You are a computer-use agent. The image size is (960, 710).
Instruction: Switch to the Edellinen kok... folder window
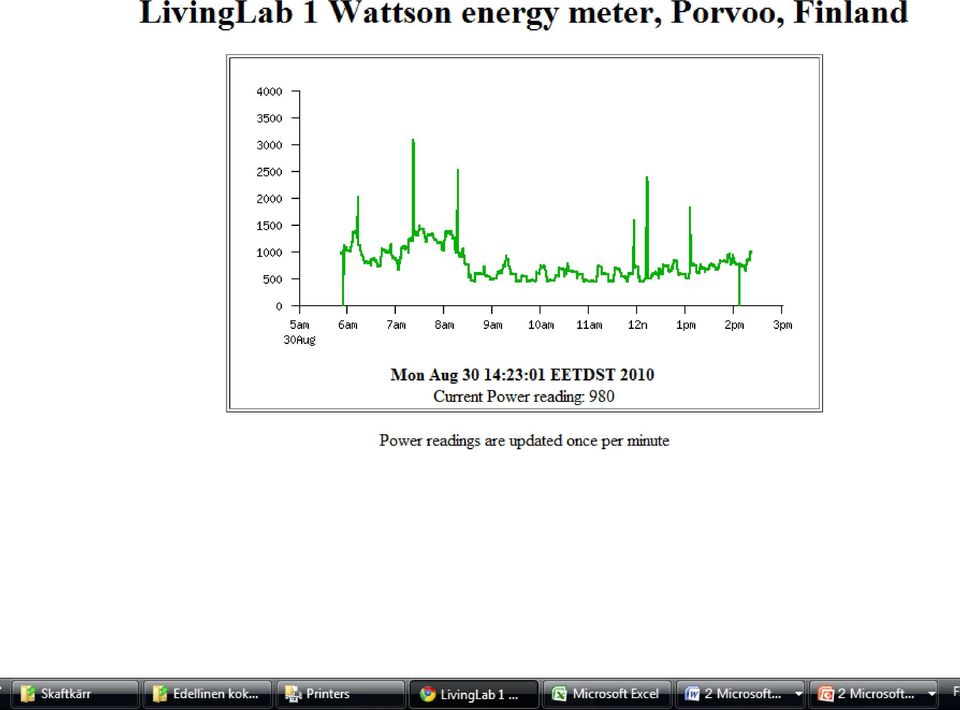206,693
